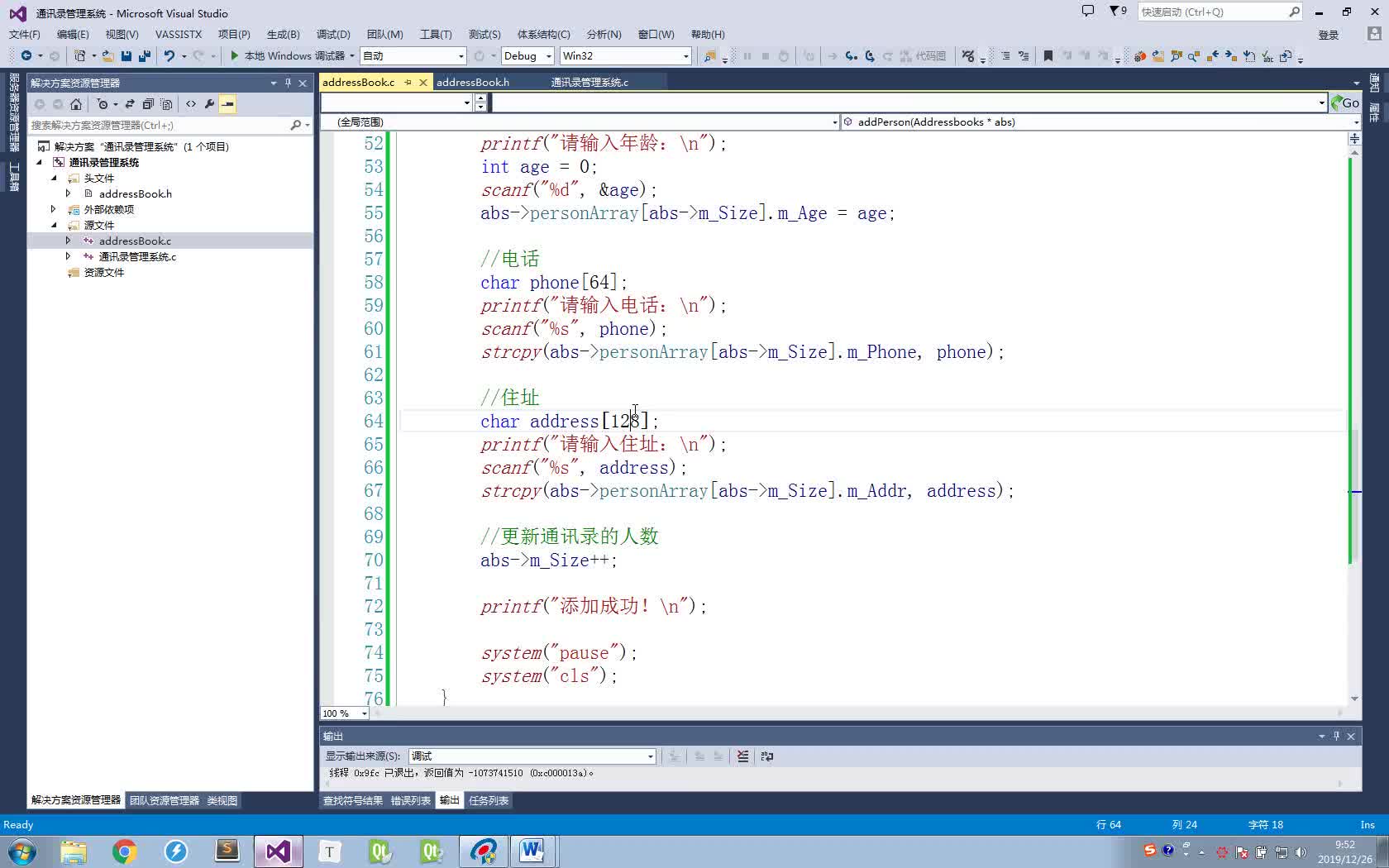Save the current file with Save icon
This screenshot has height=868, width=1389.
[126, 55]
